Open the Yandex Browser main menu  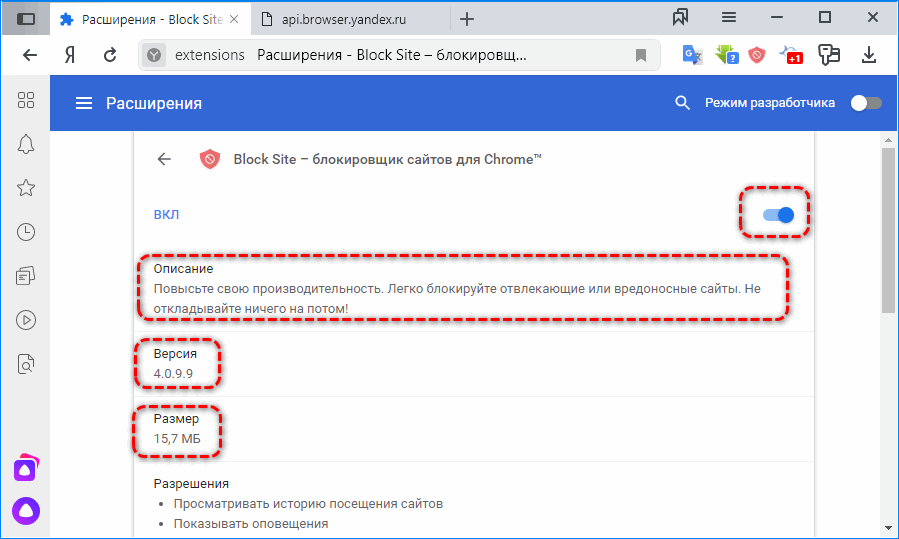(729, 18)
